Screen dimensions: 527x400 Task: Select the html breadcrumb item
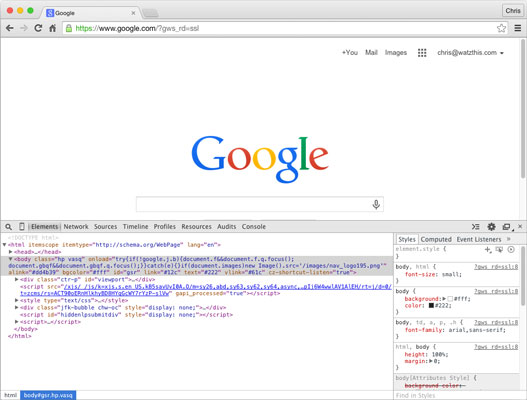click(10, 395)
